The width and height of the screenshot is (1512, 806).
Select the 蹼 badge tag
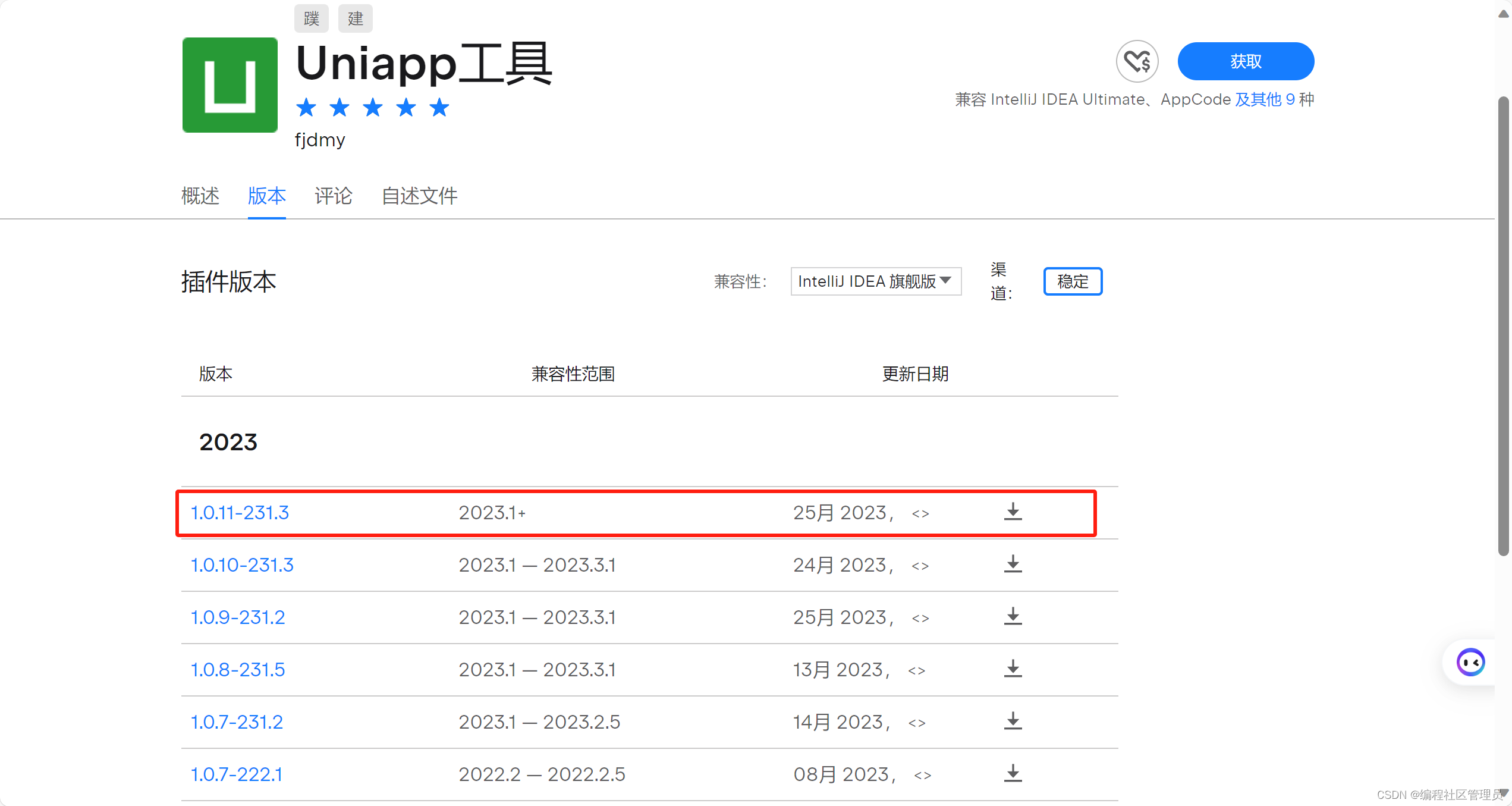pos(311,18)
